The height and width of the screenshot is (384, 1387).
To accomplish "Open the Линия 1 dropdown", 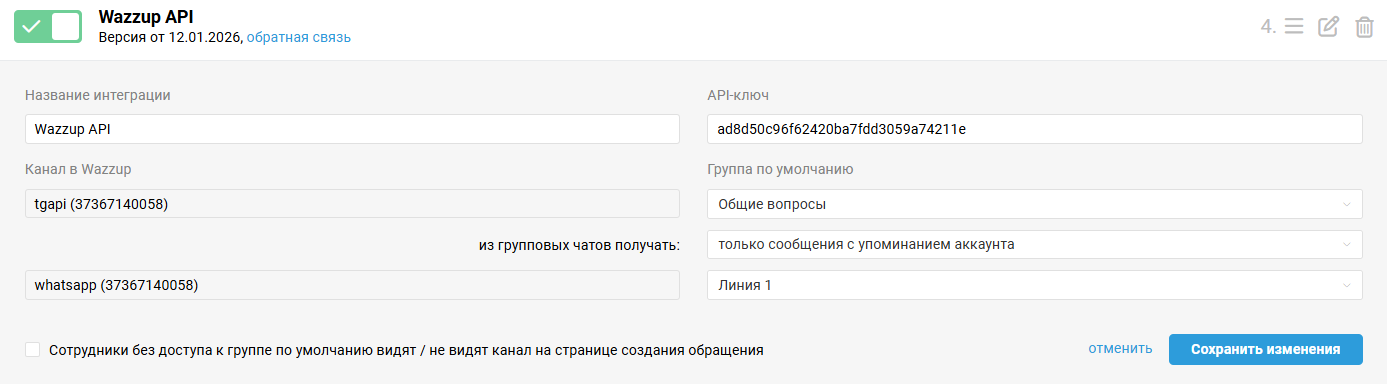I will (1035, 285).
